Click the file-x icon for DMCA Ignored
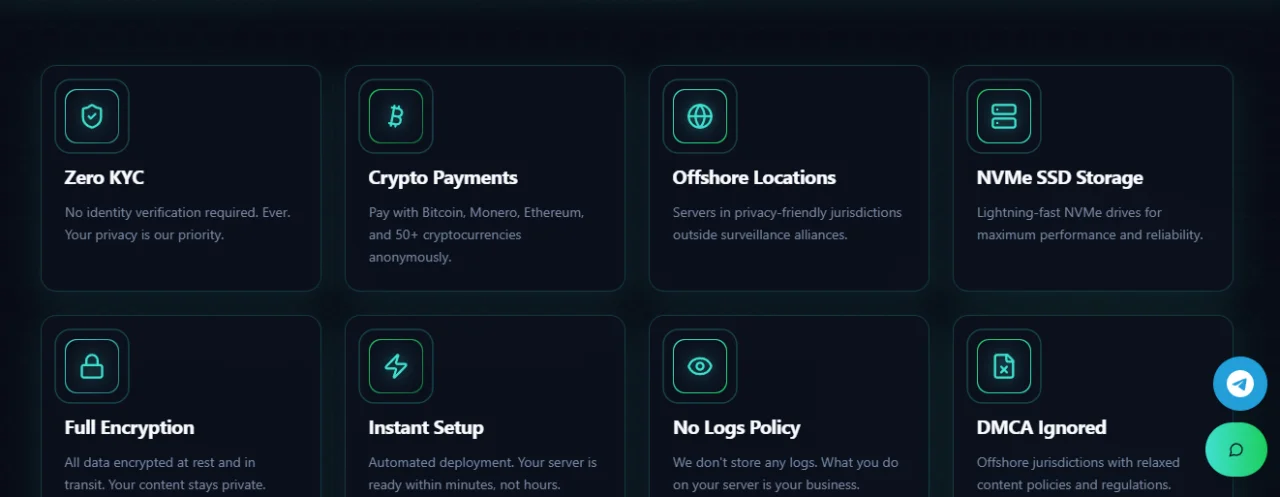 [1004, 366]
